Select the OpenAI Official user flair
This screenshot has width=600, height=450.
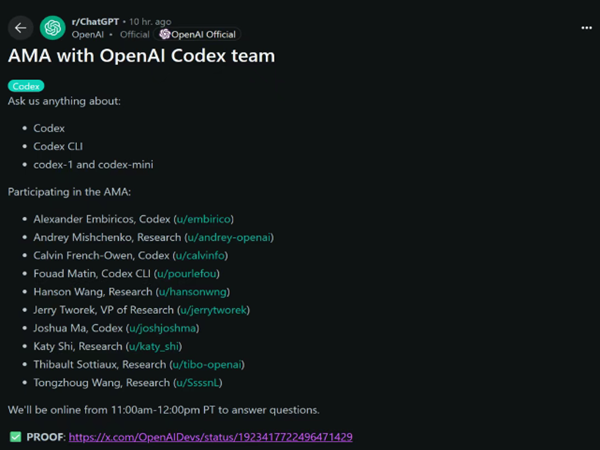click(x=197, y=34)
